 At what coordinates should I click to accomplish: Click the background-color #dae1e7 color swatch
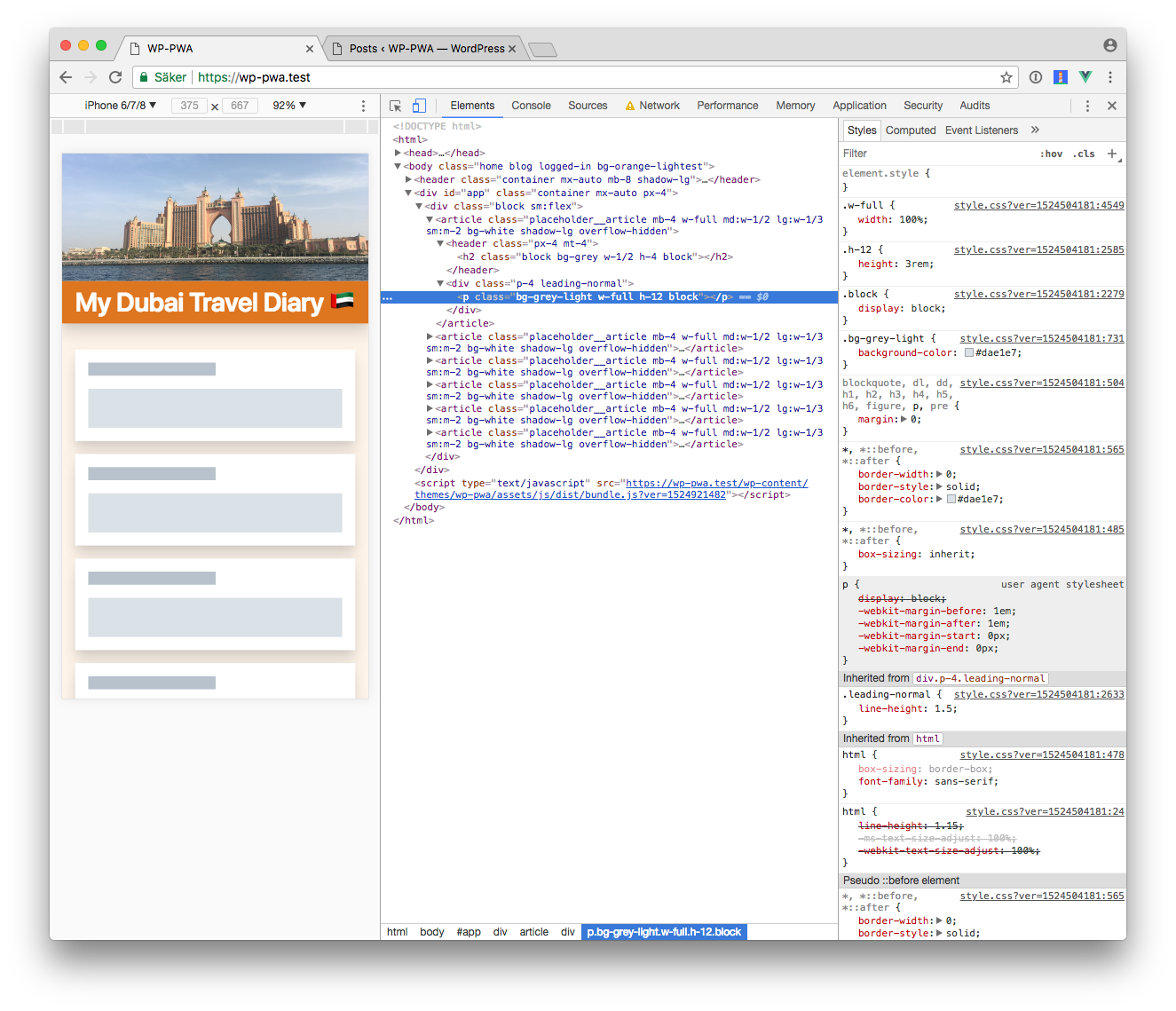coord(969,352)
